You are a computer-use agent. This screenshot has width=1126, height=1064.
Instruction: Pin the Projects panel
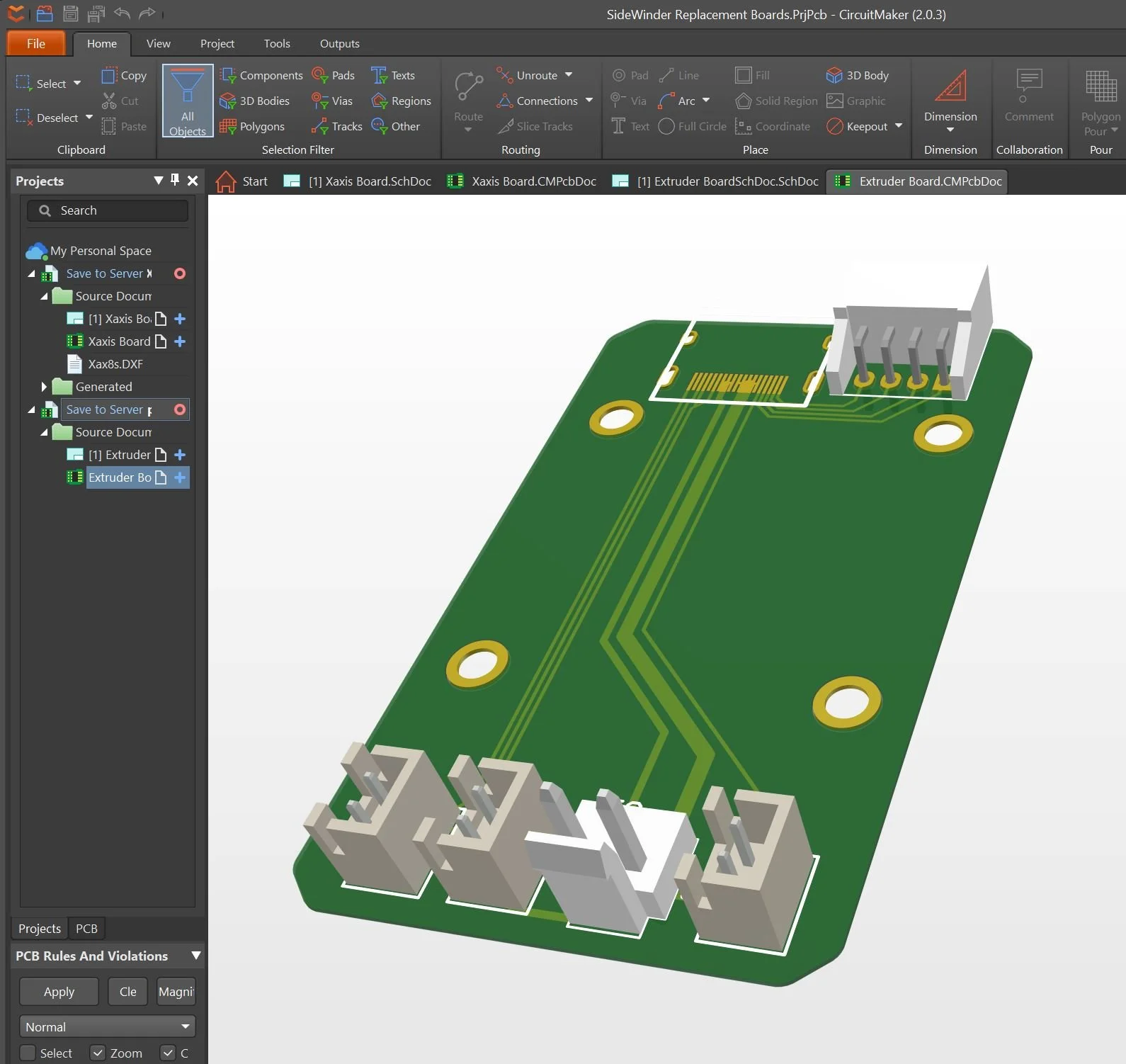175,180
